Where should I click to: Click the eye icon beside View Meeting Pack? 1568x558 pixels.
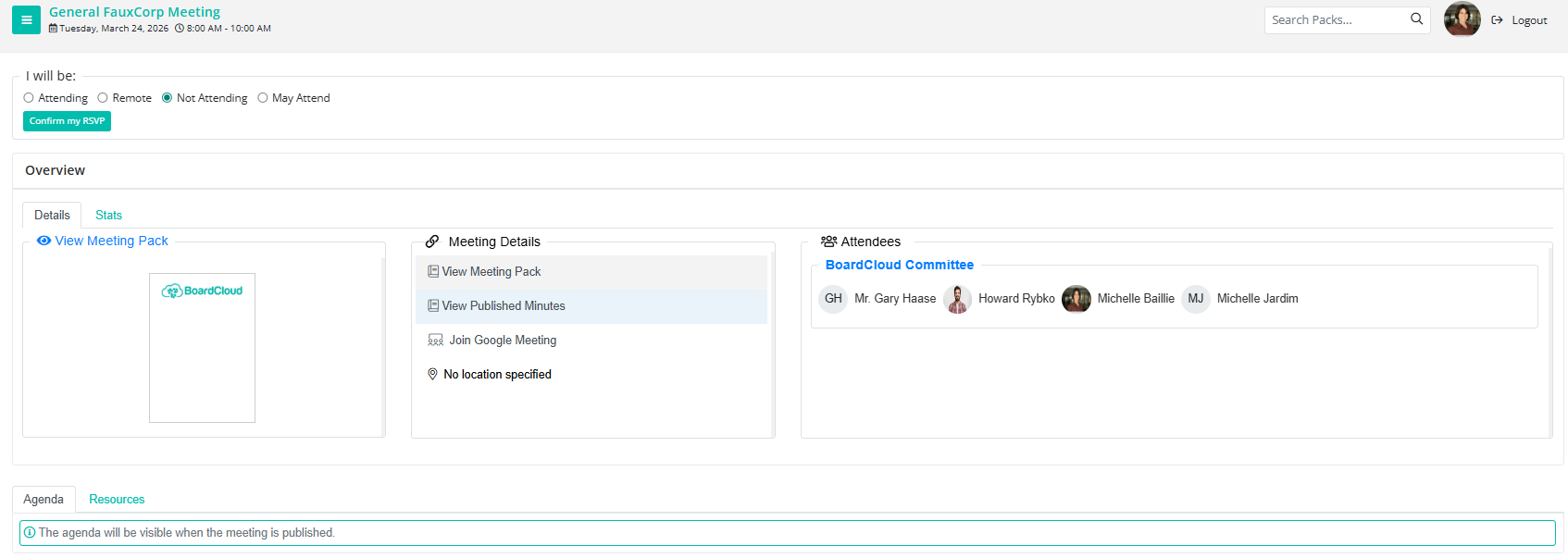point(44,241)
